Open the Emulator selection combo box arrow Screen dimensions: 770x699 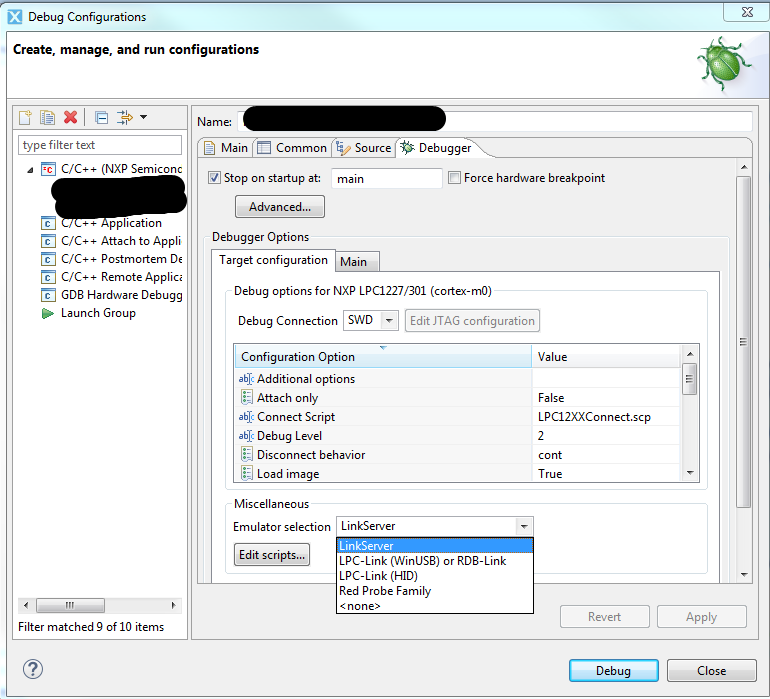point(524,527)
